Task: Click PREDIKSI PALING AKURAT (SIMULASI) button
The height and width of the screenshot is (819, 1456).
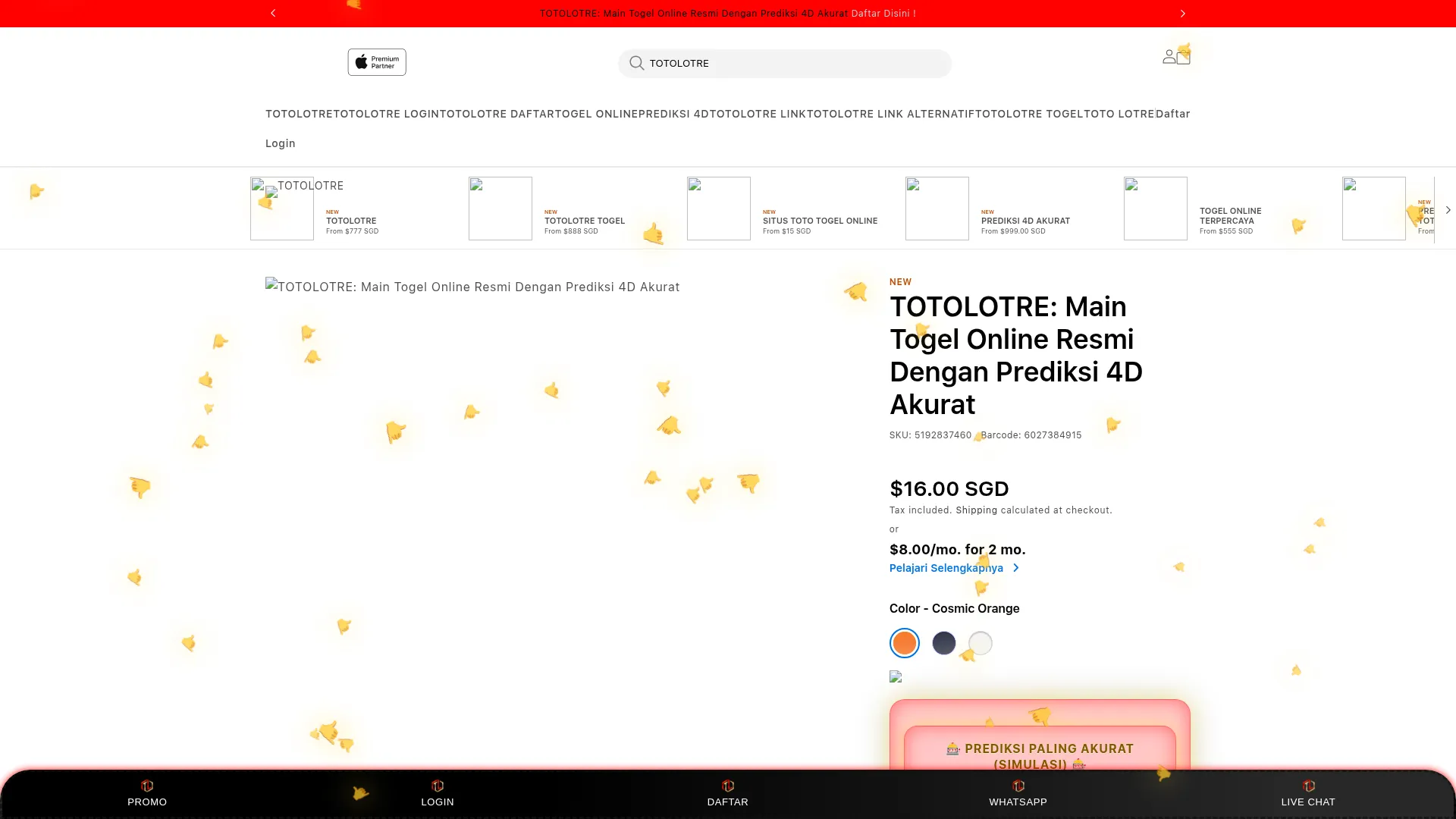Action: [x=1040, y=749]
